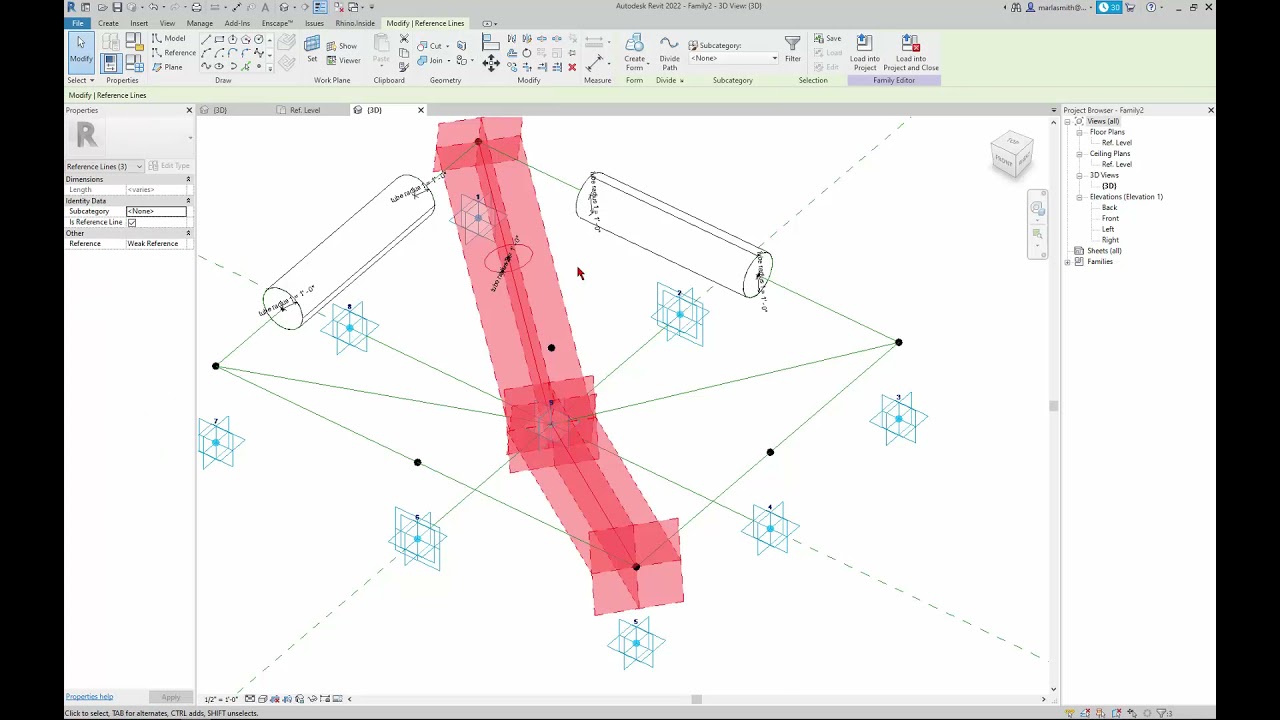
Task: Toggle Is Reference Line checkbox
Action: pyautogui.click(x=132, y=222)
